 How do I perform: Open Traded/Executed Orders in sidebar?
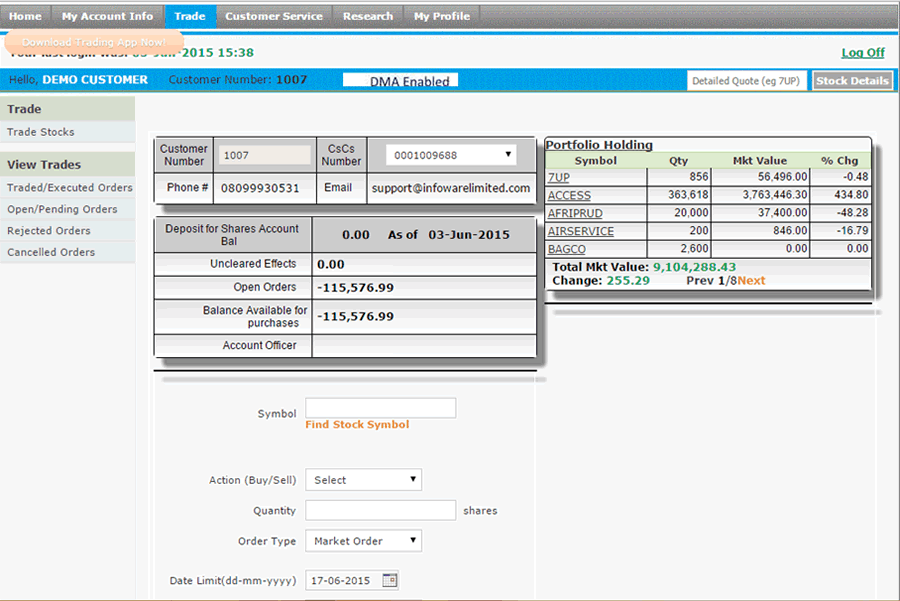point(69,188)
